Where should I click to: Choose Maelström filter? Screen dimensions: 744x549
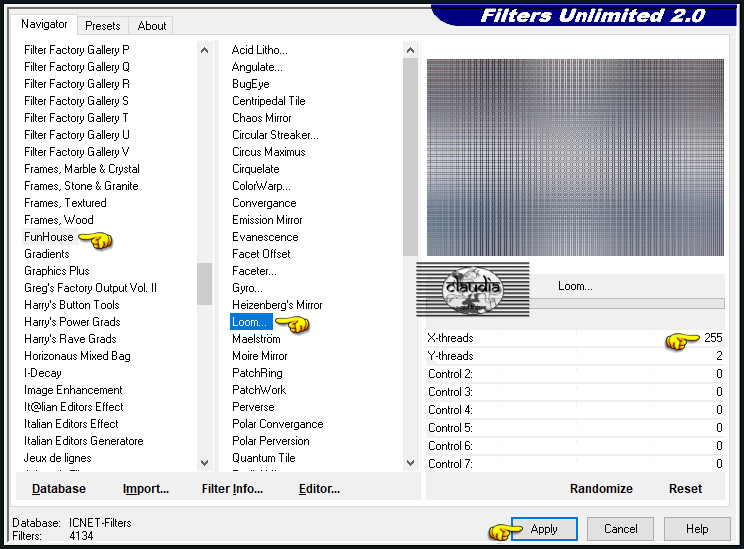tap(256, 339)
